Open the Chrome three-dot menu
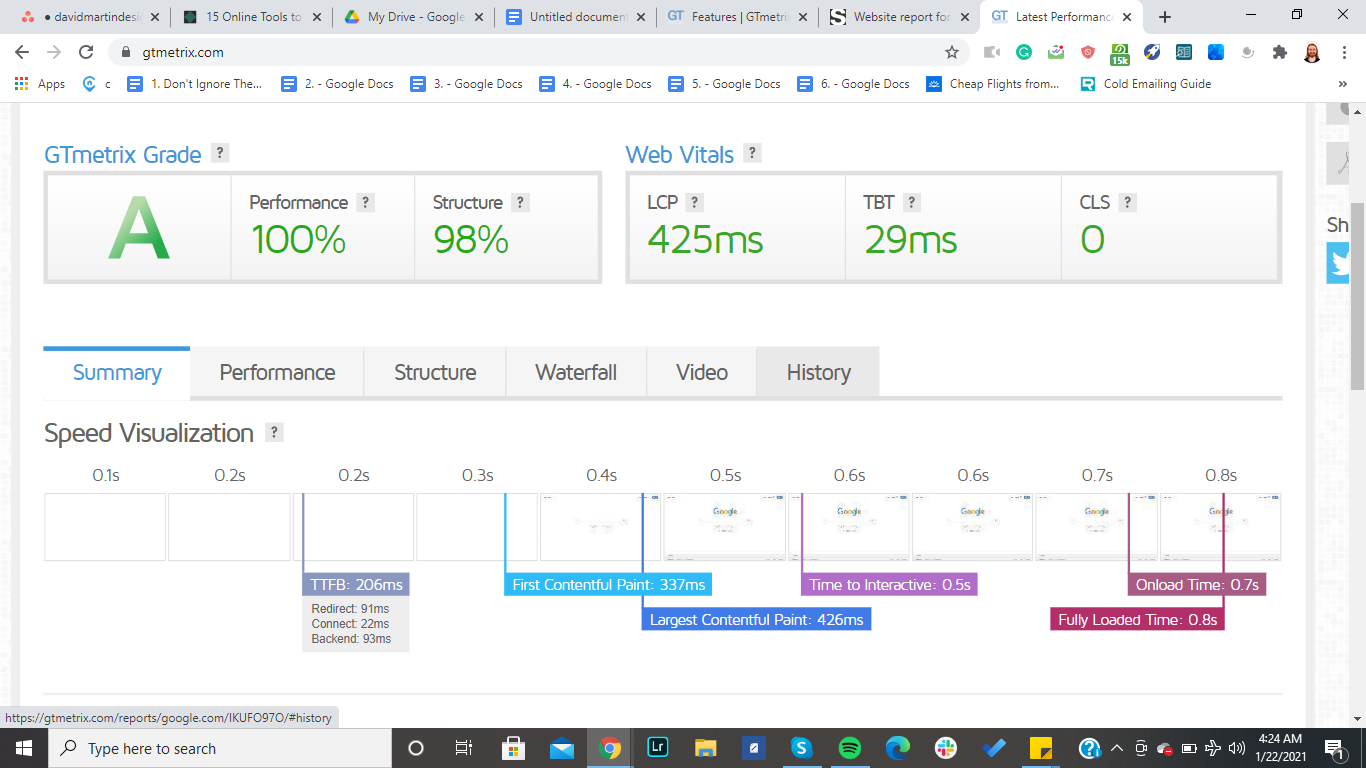The image size is (1366, 768). tap(1344, 52)
